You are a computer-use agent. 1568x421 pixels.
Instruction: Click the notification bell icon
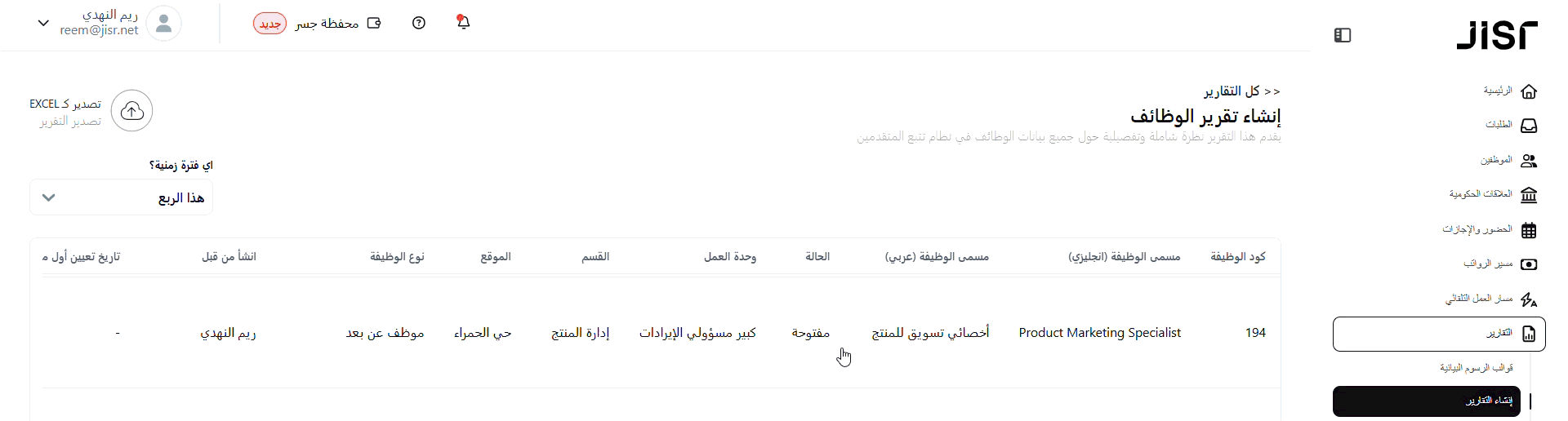(x=463, y=23)
